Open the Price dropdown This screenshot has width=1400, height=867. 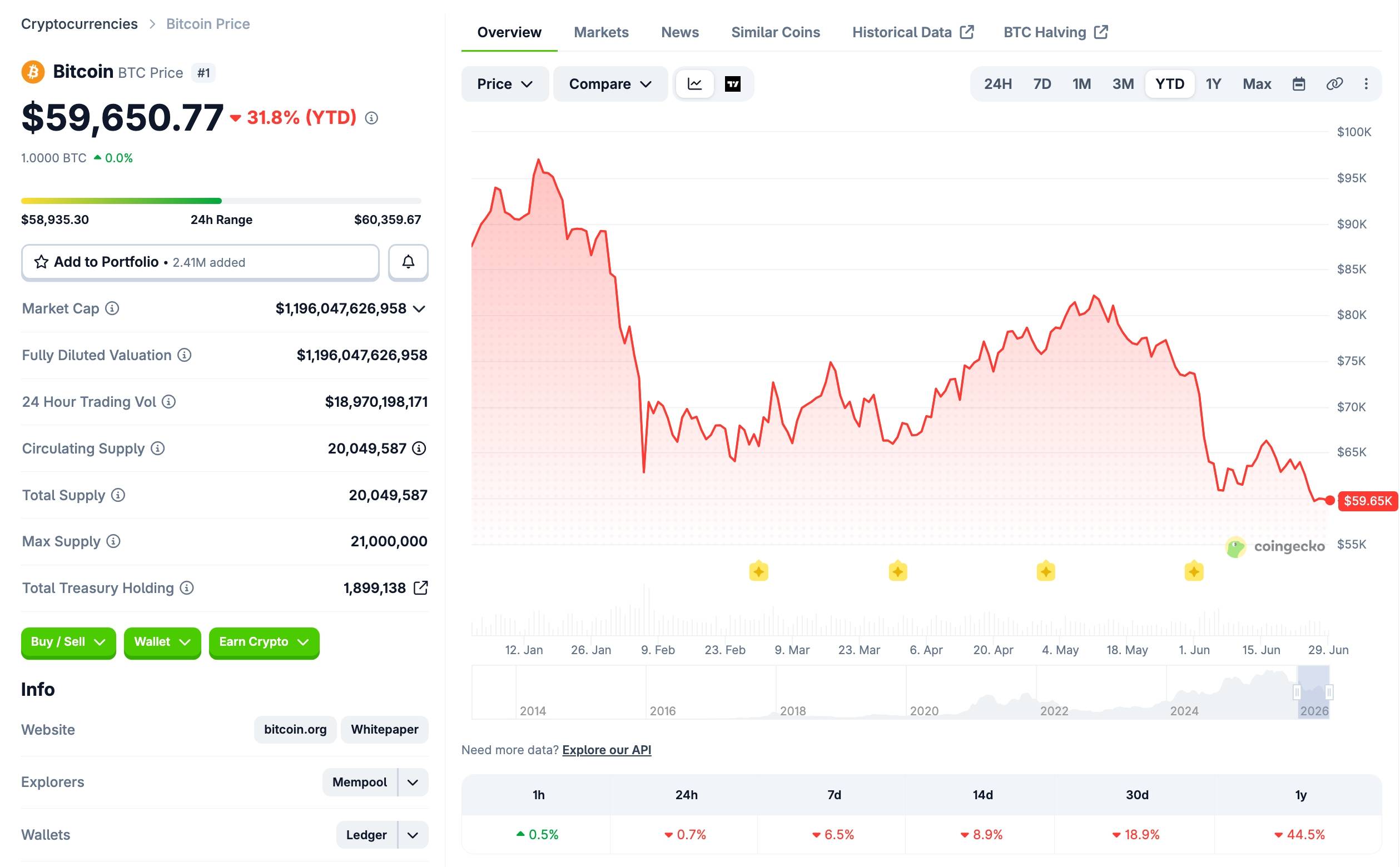(505, 84)
